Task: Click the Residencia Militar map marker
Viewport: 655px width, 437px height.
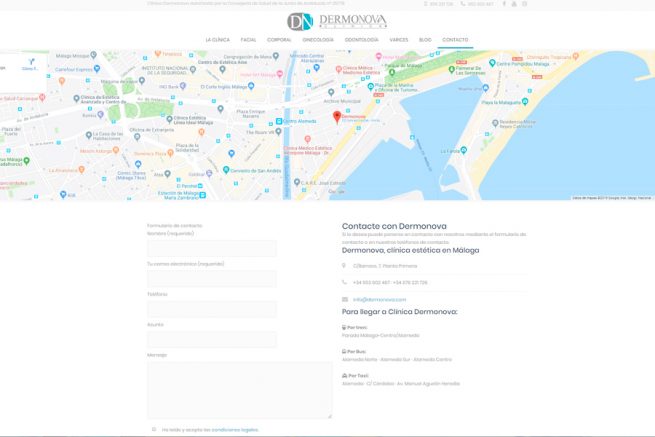Action: 495,123
